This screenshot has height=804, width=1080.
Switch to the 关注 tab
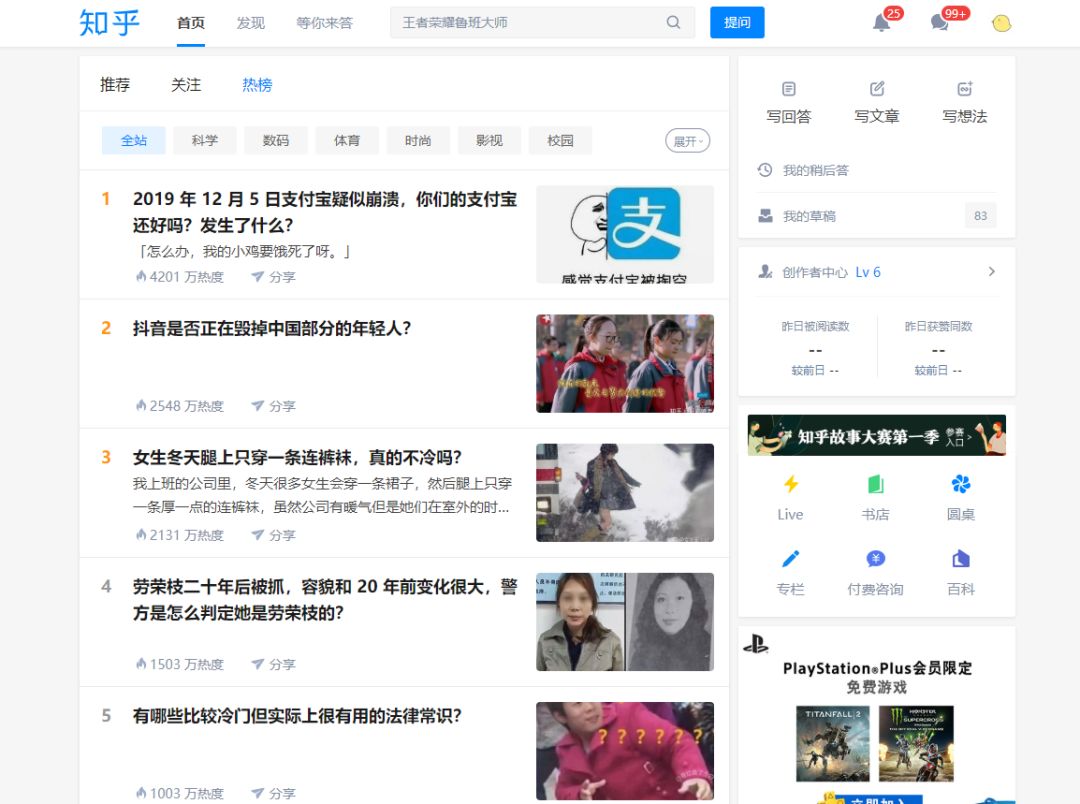coord(186,85)
